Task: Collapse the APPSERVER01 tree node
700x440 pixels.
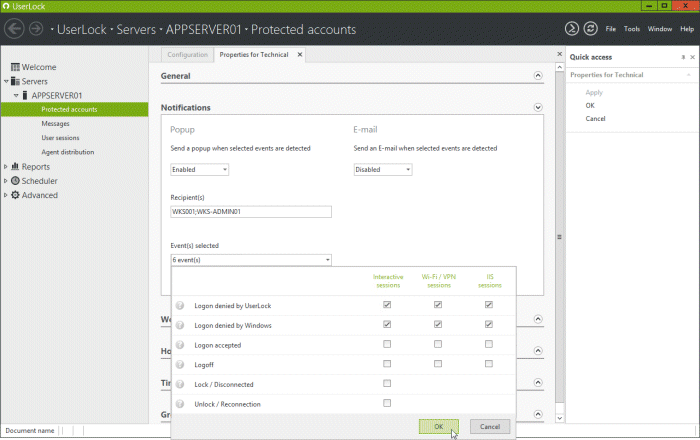Action: click(16, 95)
